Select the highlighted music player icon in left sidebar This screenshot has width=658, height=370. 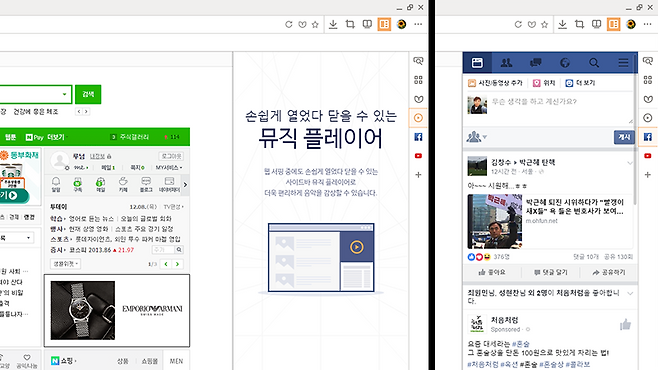point(418,118)
